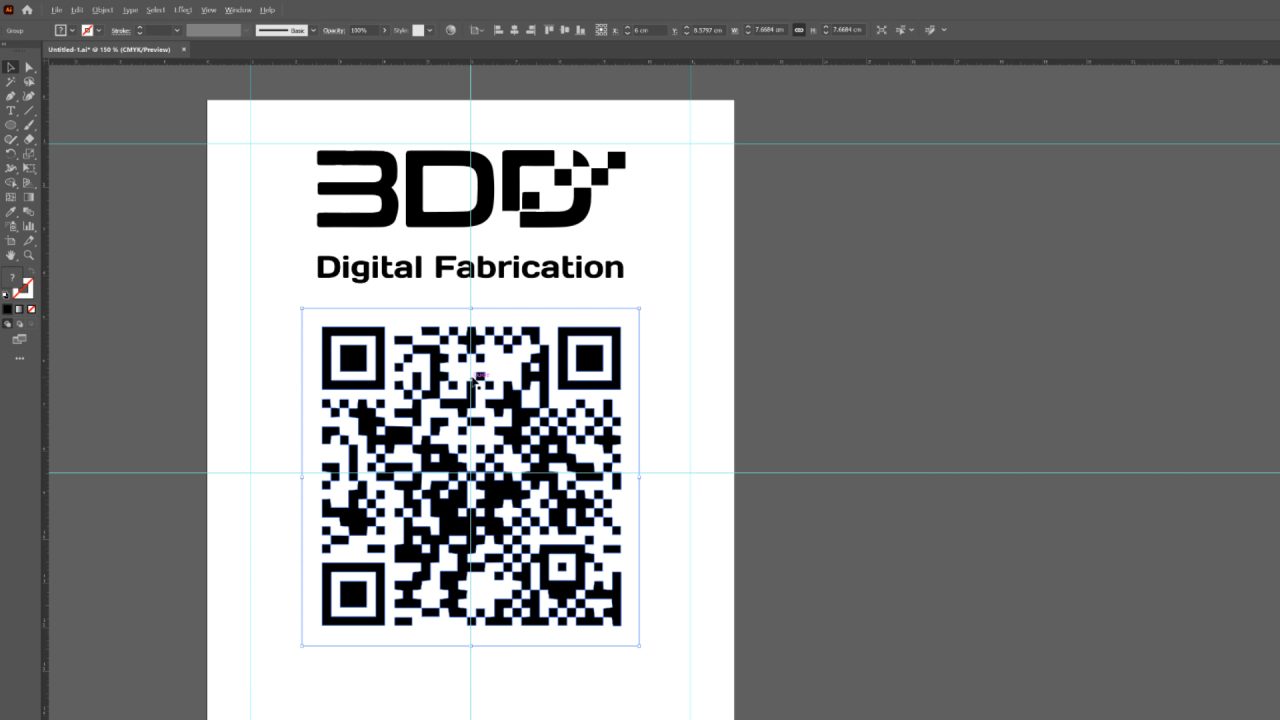The height and width of the screenshot is (720, 1280).
Task: Select the Eyedropper tool
Action: coord(12,212)
